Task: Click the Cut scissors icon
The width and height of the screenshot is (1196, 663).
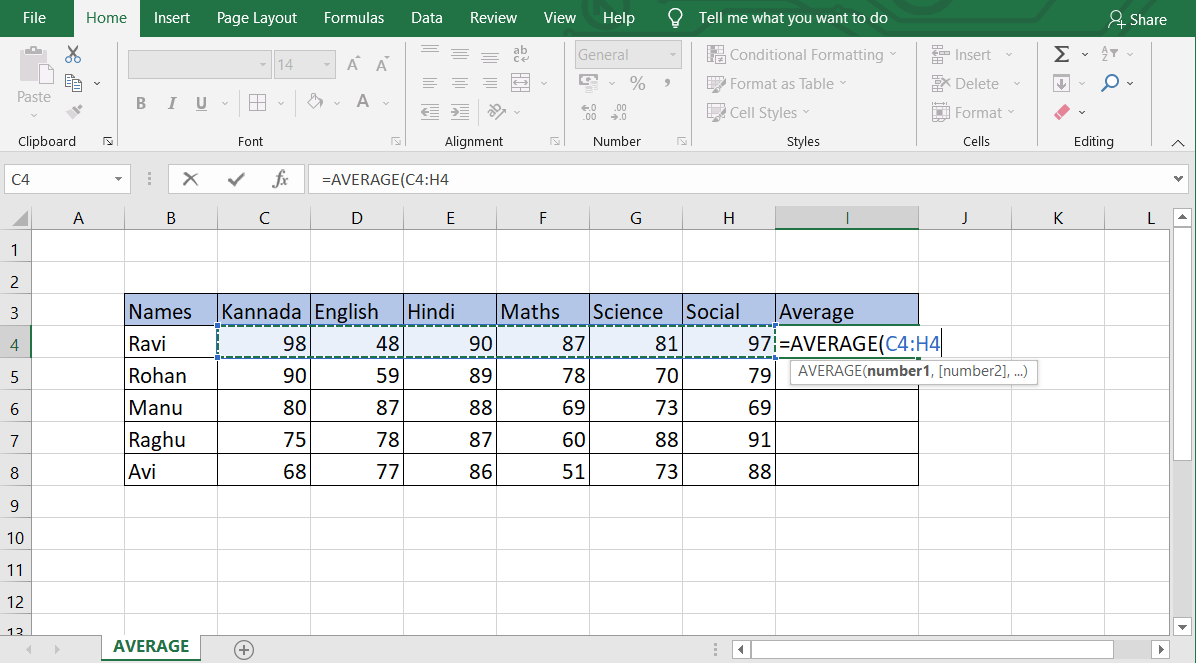Action: [72, 54]
